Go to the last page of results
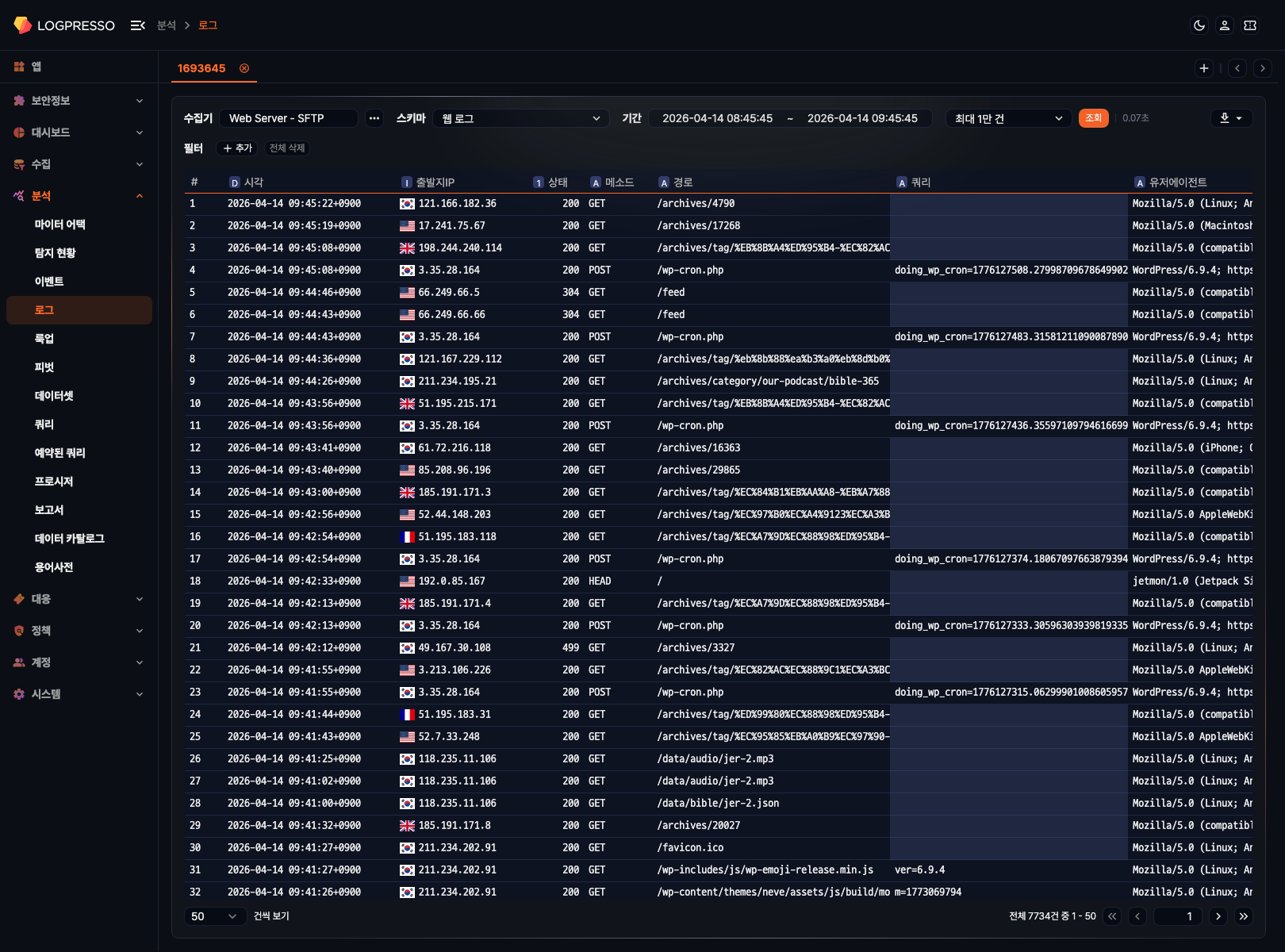The height and width of the screenshot is (952, 1285). (x=1244, y=916)
